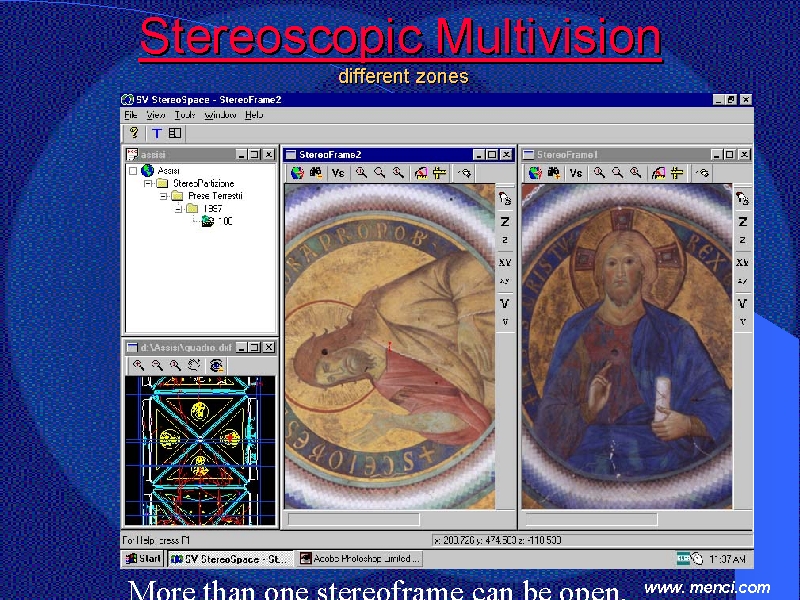This screenshot has width=800, height=600.
Task: Click the stereo model icon beside 100
Action: coord(208,221)
